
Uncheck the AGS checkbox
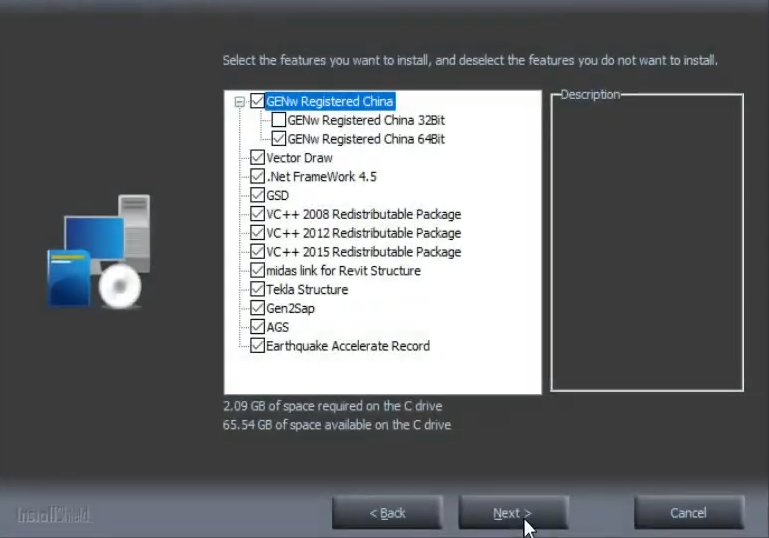tap(257, 327)
